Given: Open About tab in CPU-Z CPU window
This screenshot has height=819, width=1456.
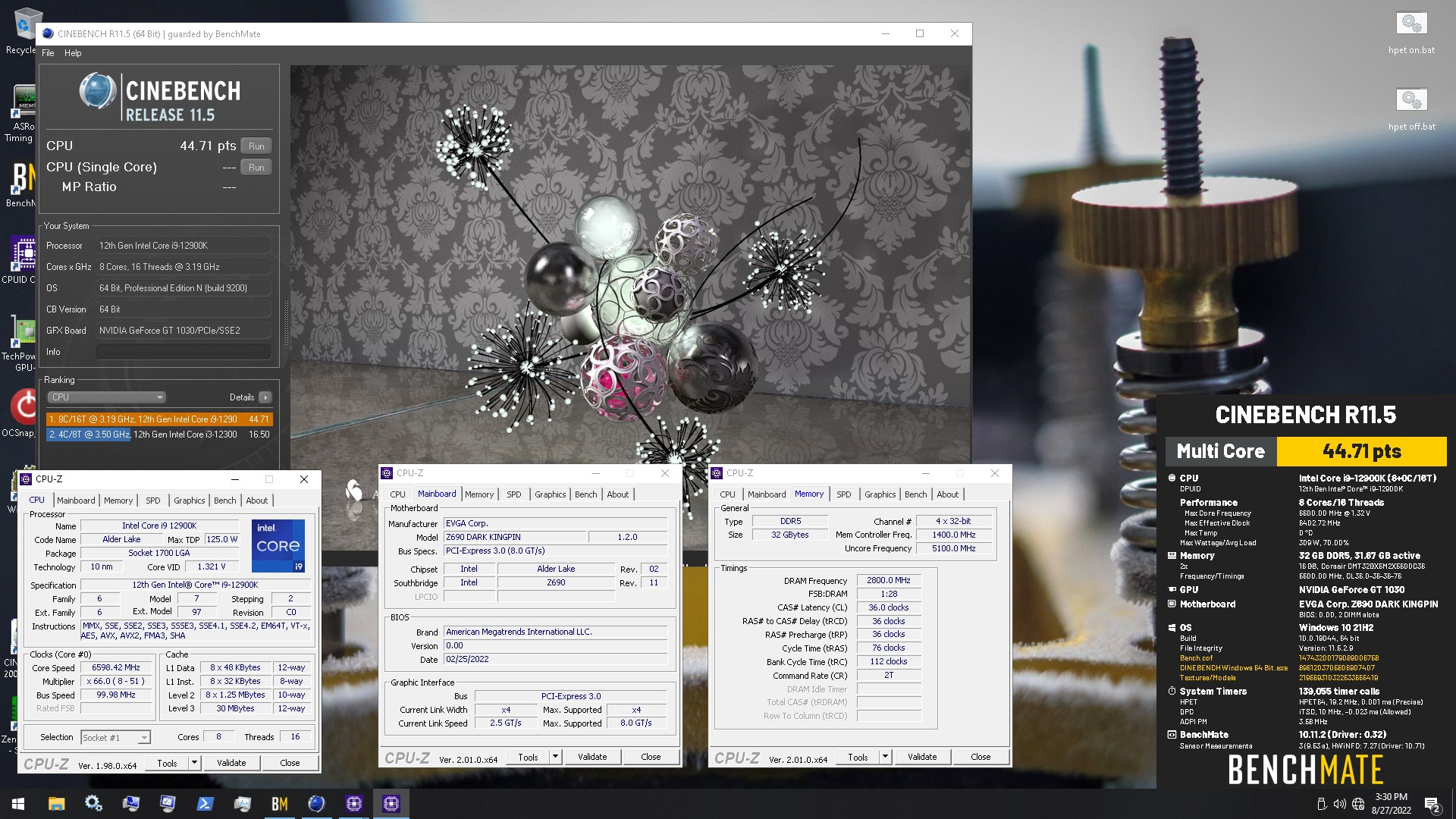Looking at the screenshot, I should (x=256, y=500).
